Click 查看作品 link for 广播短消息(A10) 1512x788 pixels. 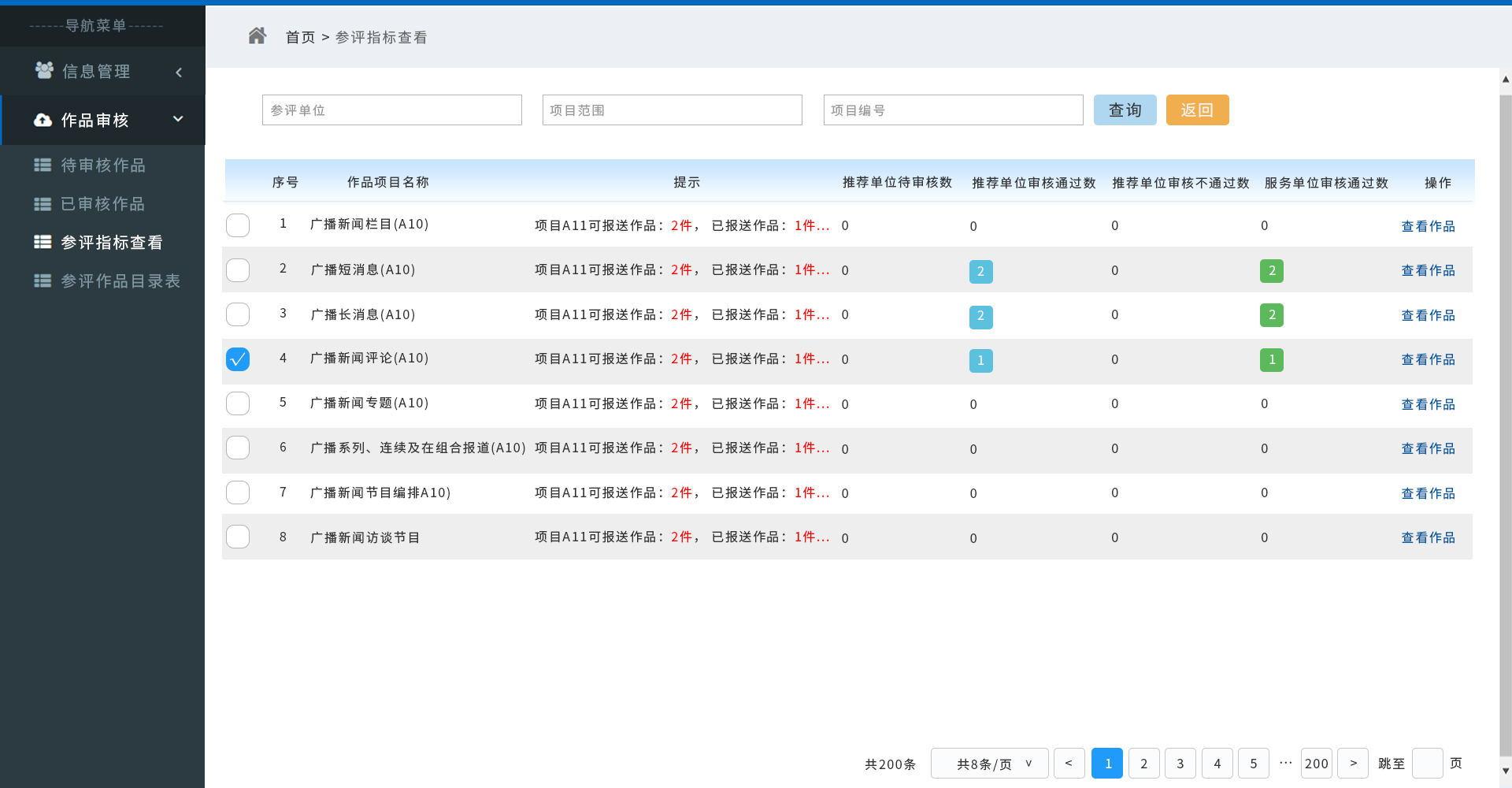[x=1428, y=270]
